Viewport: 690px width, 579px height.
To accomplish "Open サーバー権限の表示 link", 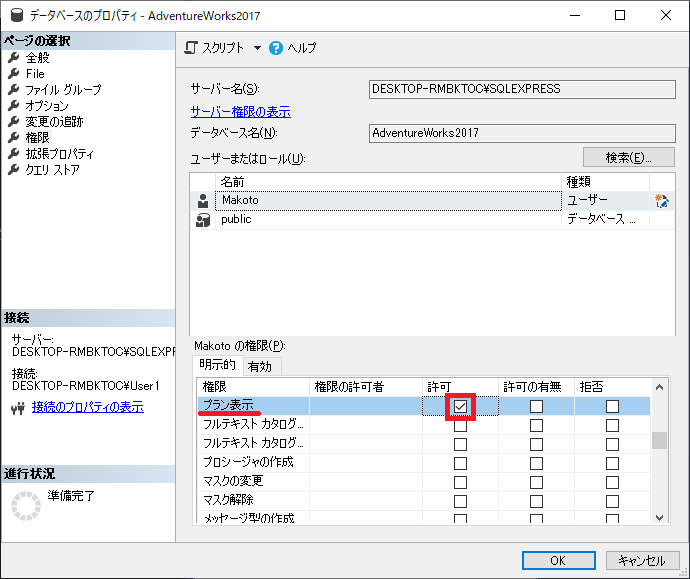I will point(241,112).
